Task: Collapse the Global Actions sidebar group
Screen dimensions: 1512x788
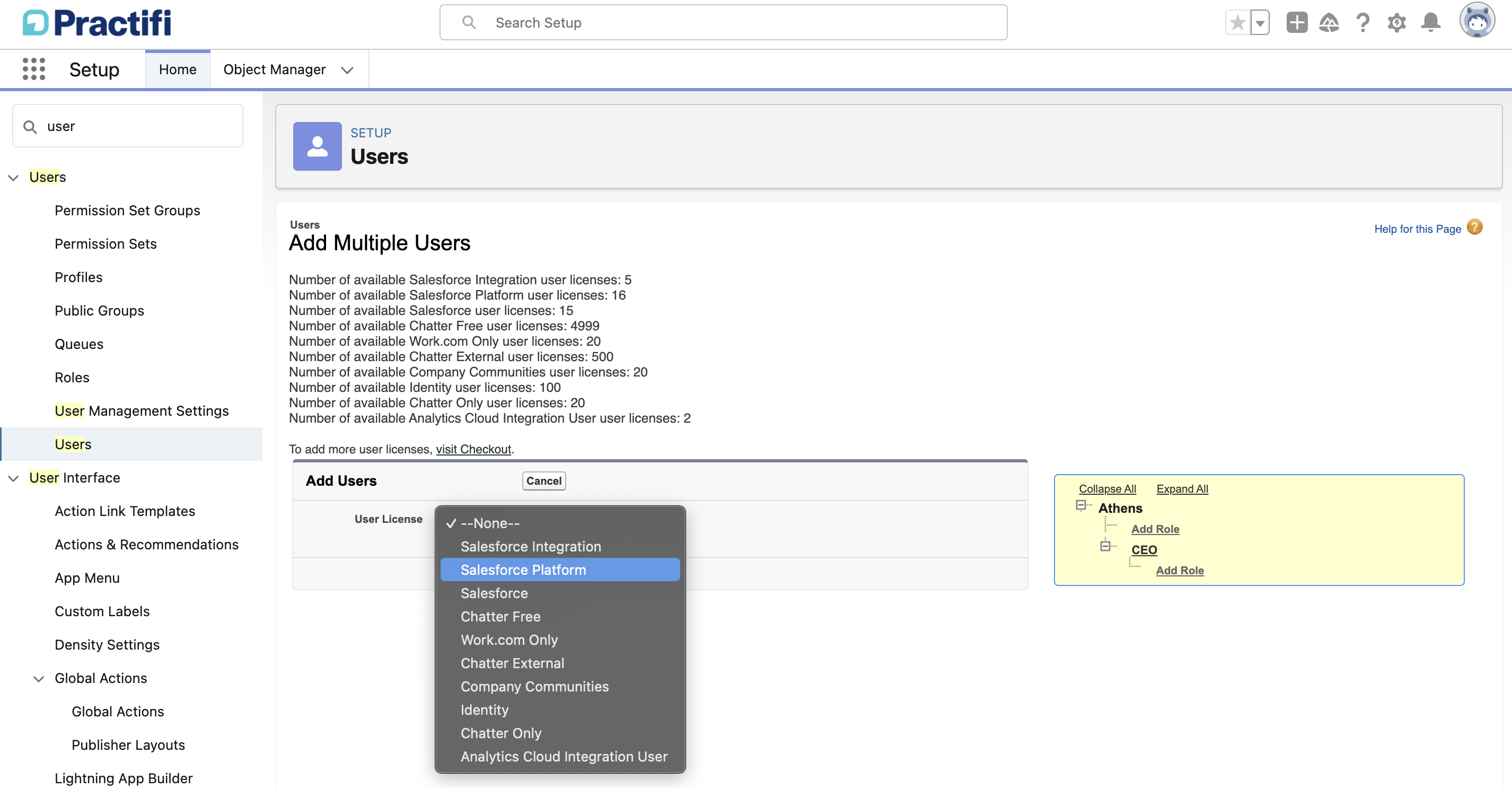Action: pos(38,678)
